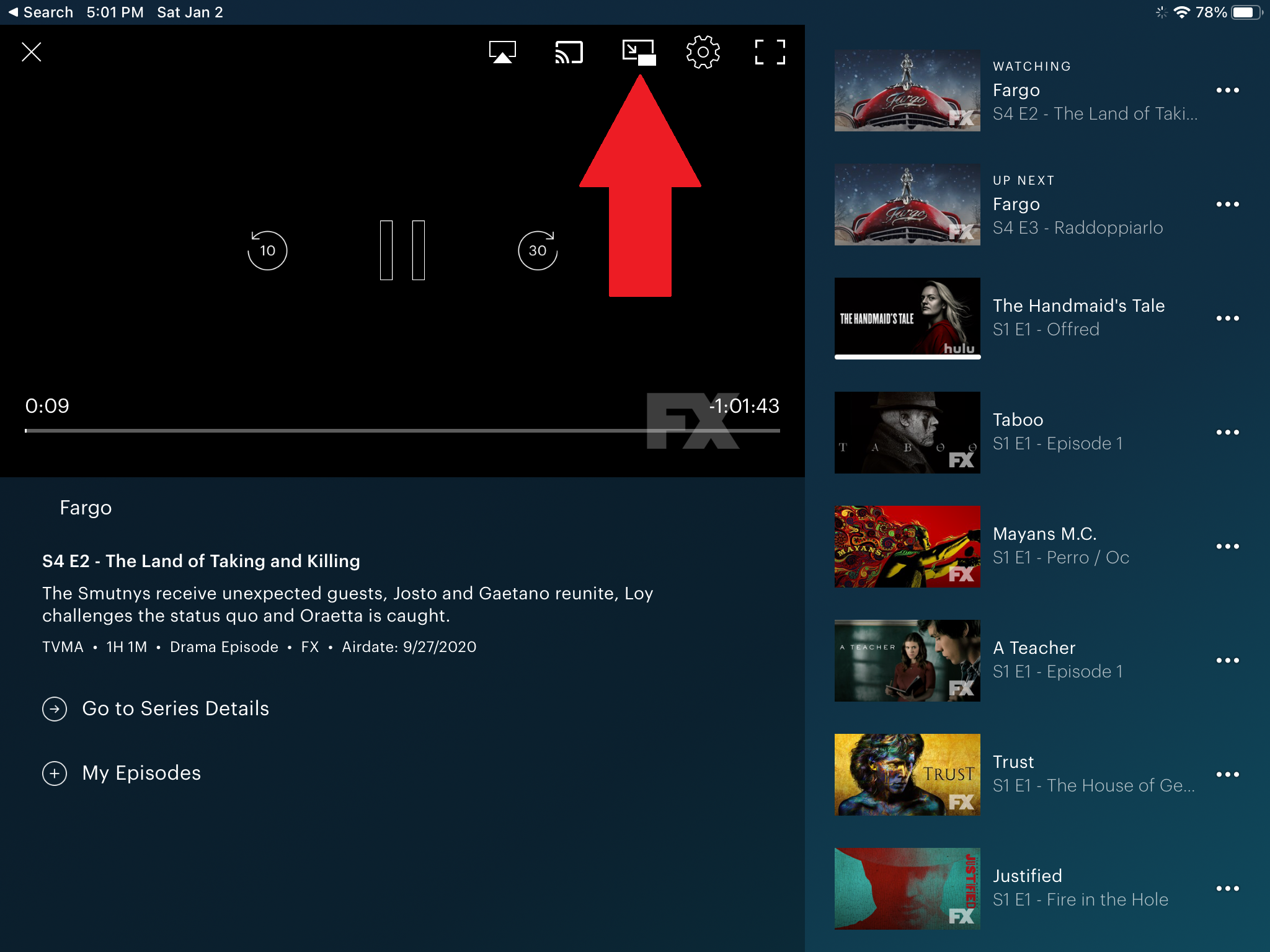Skip forward 30 seconds
Screen dimensions: 1270x952
pyautogui.click(x=538, y=250)
